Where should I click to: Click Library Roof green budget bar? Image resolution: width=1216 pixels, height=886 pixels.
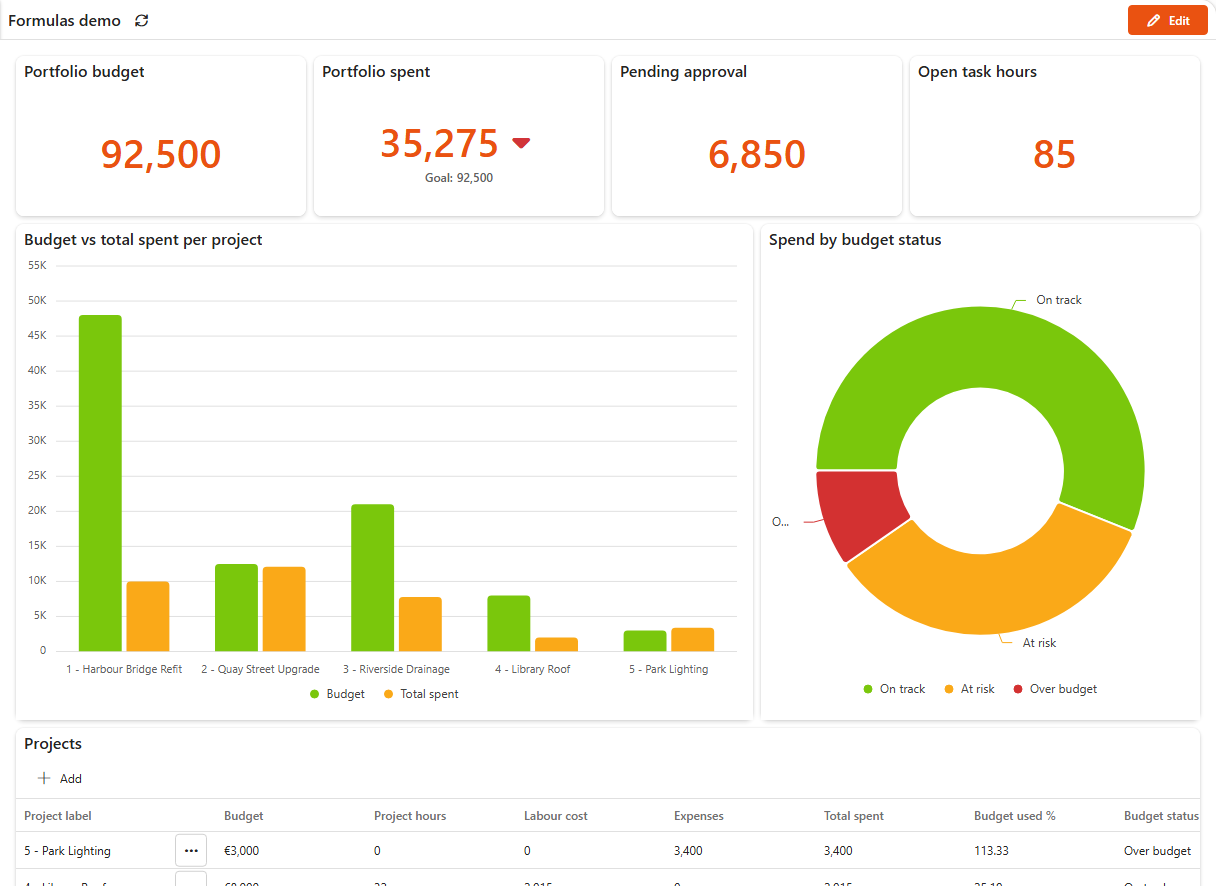509,623
